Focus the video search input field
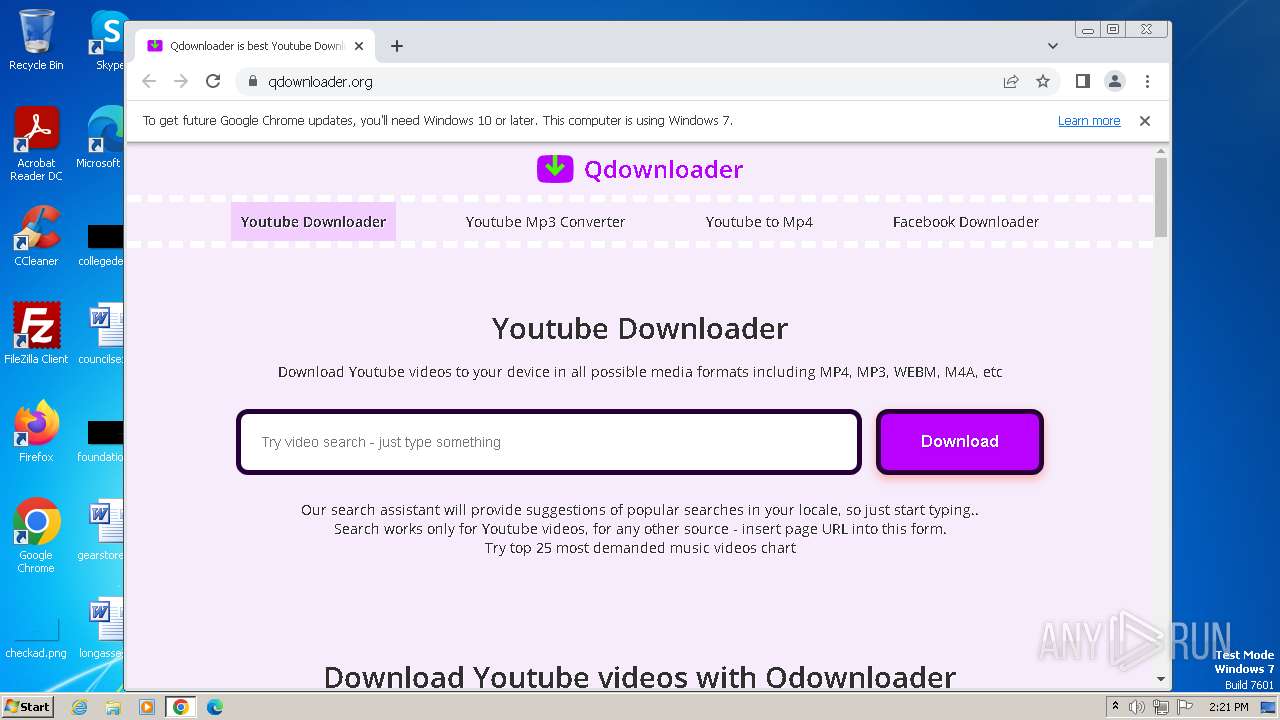1280x720 pixels. [549, 442]
